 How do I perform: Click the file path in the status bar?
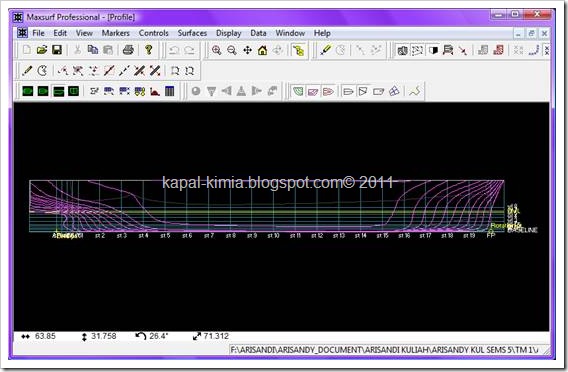pyautogui.click(x=384, y=350)
